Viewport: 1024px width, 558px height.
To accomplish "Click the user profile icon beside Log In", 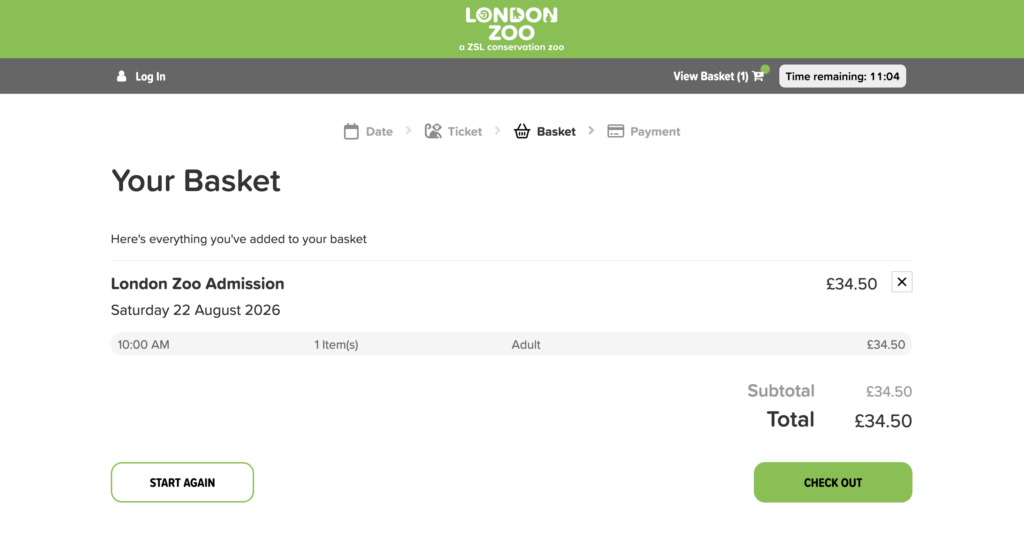I will (x=121, y=76).
